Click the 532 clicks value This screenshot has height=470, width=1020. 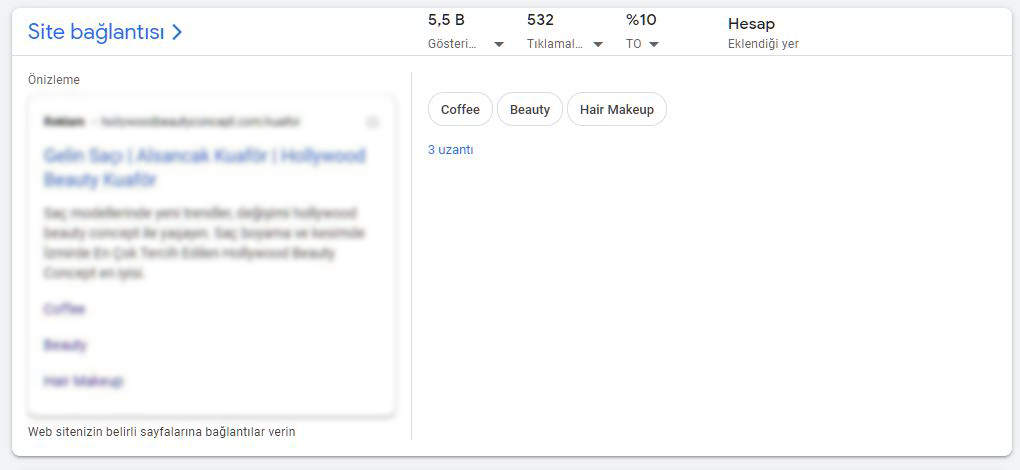(540, 20)
